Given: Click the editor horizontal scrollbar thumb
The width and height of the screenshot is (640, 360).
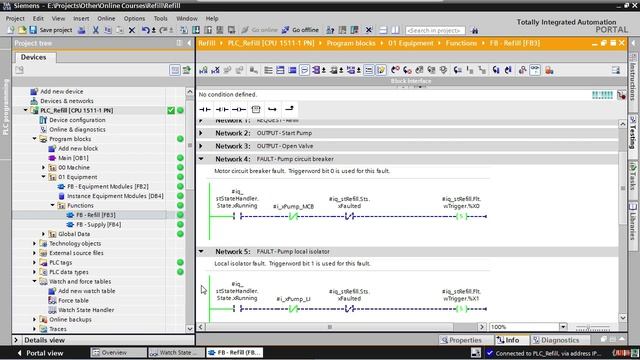Looking at the screenshot, I should 330,327.
